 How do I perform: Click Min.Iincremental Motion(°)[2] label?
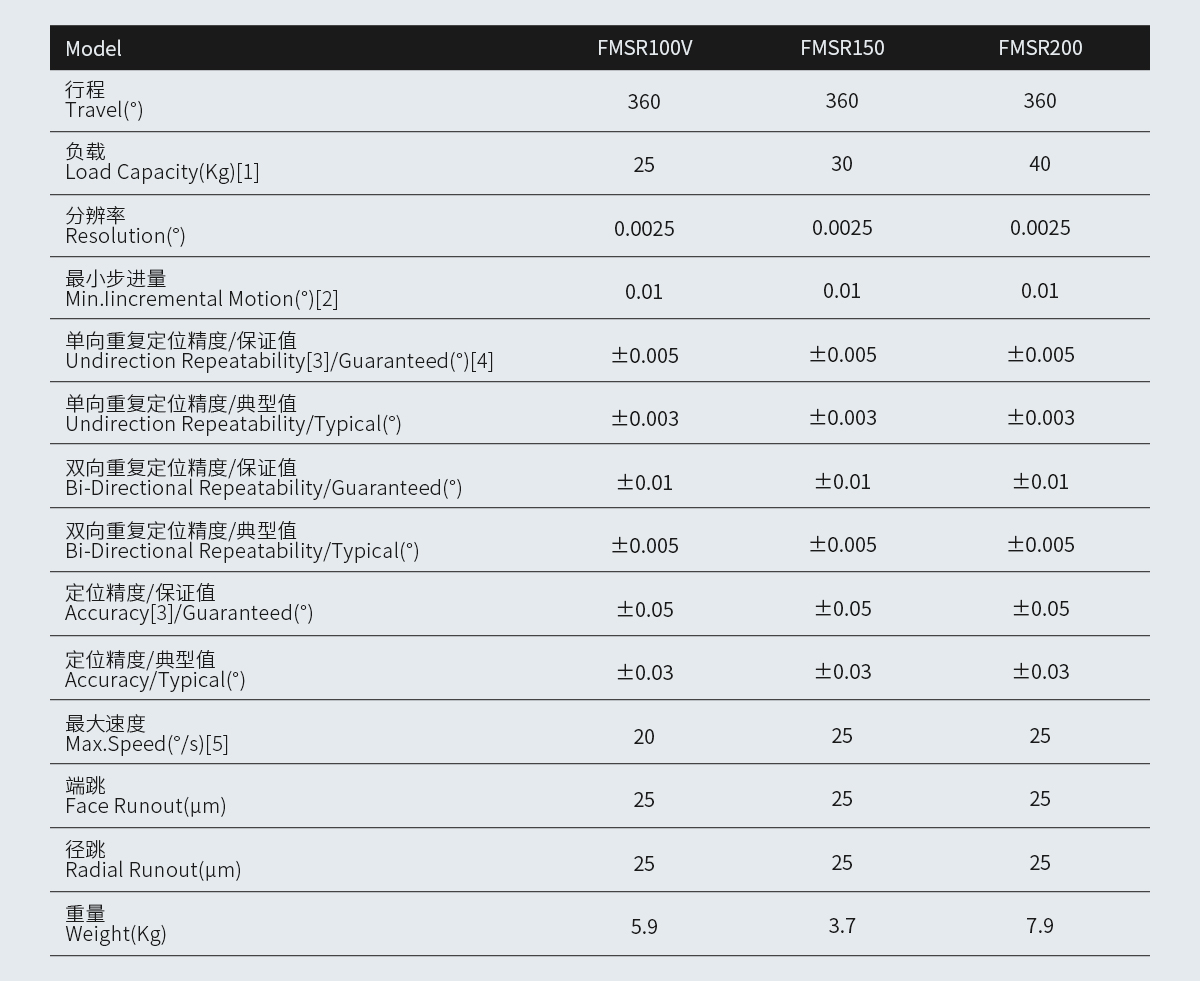tap(201, 299)
